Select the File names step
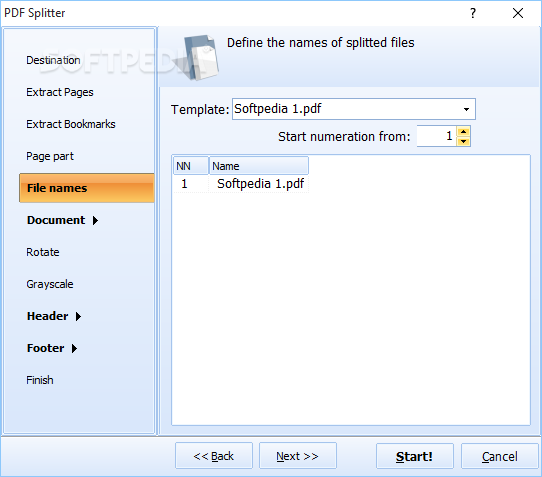 tap(87, 188)
